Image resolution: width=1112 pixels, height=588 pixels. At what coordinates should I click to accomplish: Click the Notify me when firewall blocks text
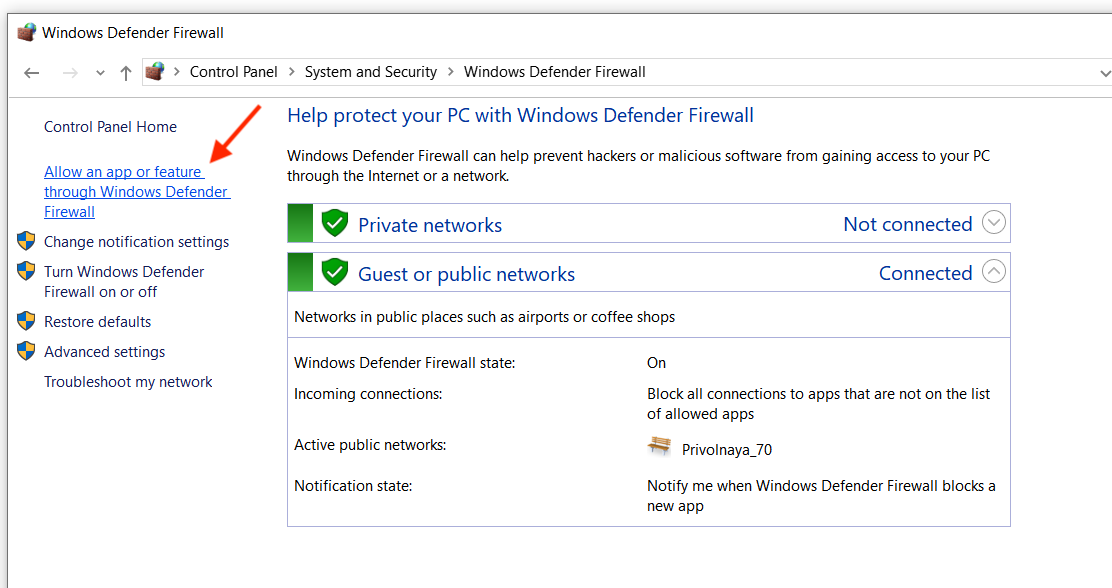click(x=821, y=496)
